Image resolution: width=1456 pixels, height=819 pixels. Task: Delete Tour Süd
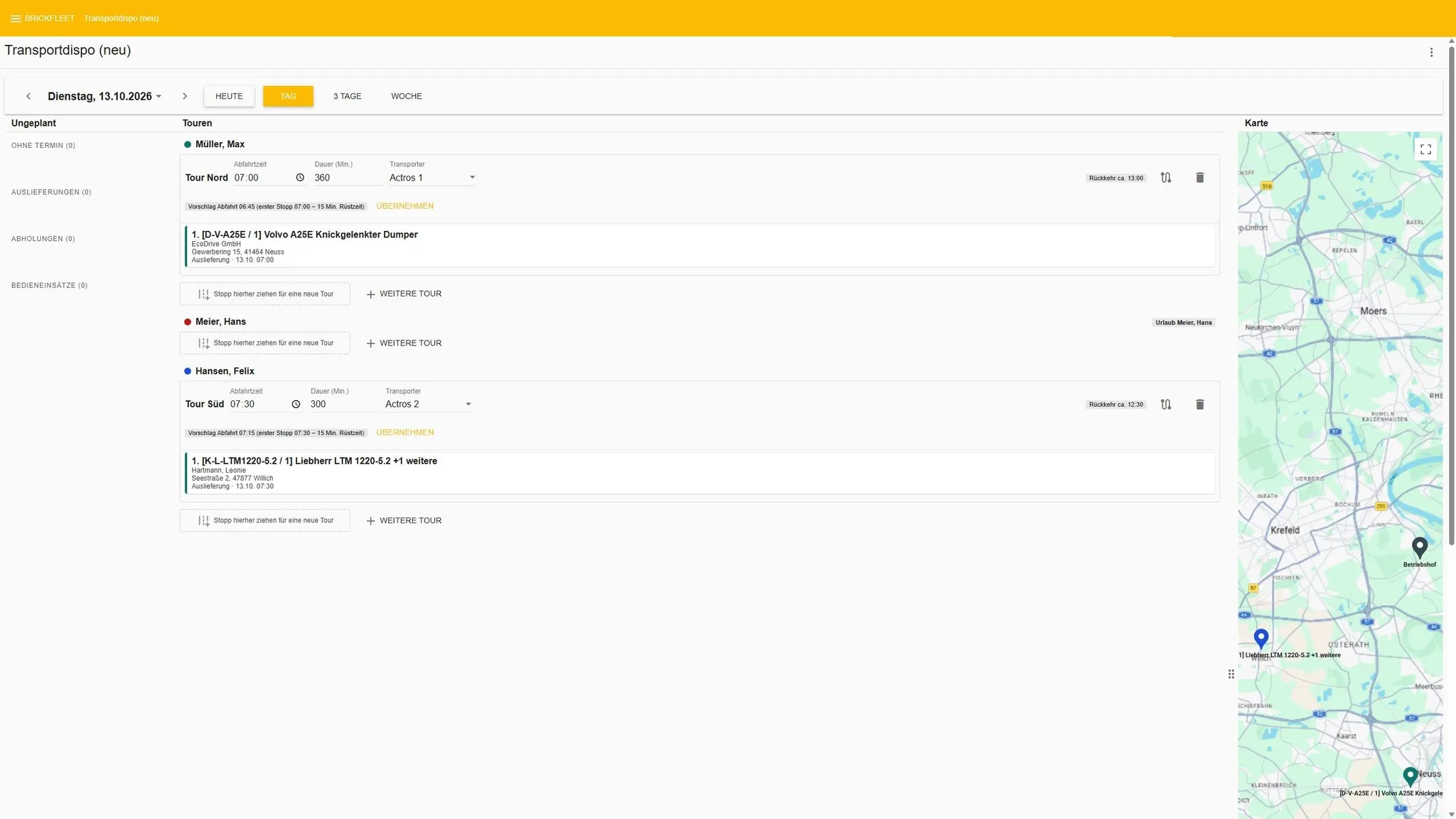(1200, 405)
